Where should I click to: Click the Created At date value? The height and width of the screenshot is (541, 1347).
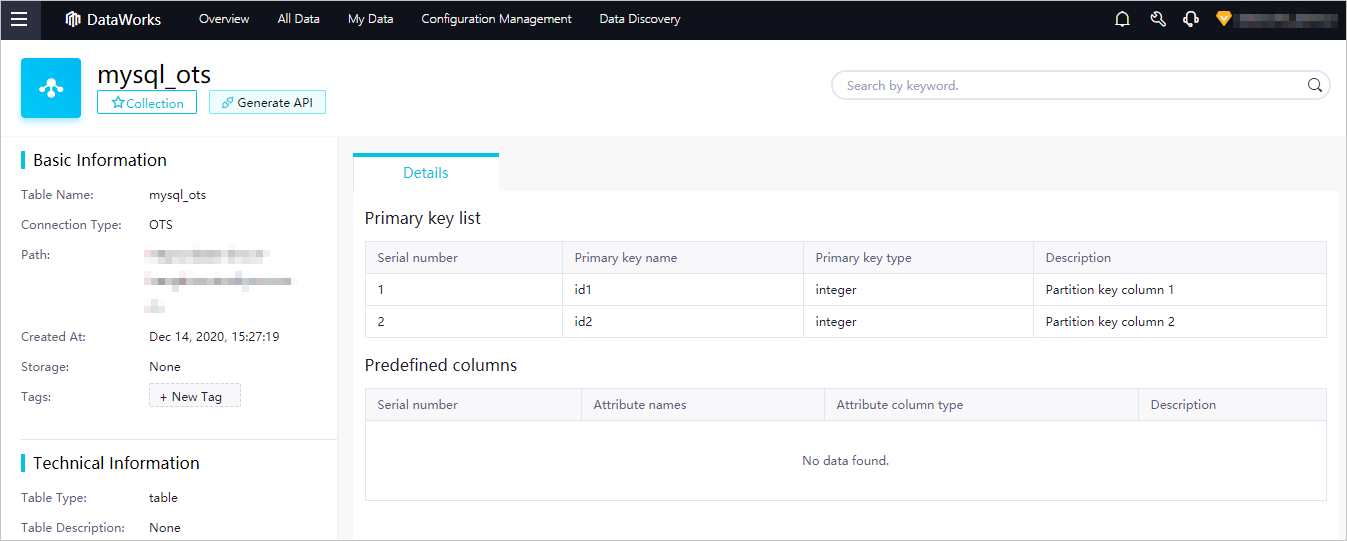click(214, 337)
